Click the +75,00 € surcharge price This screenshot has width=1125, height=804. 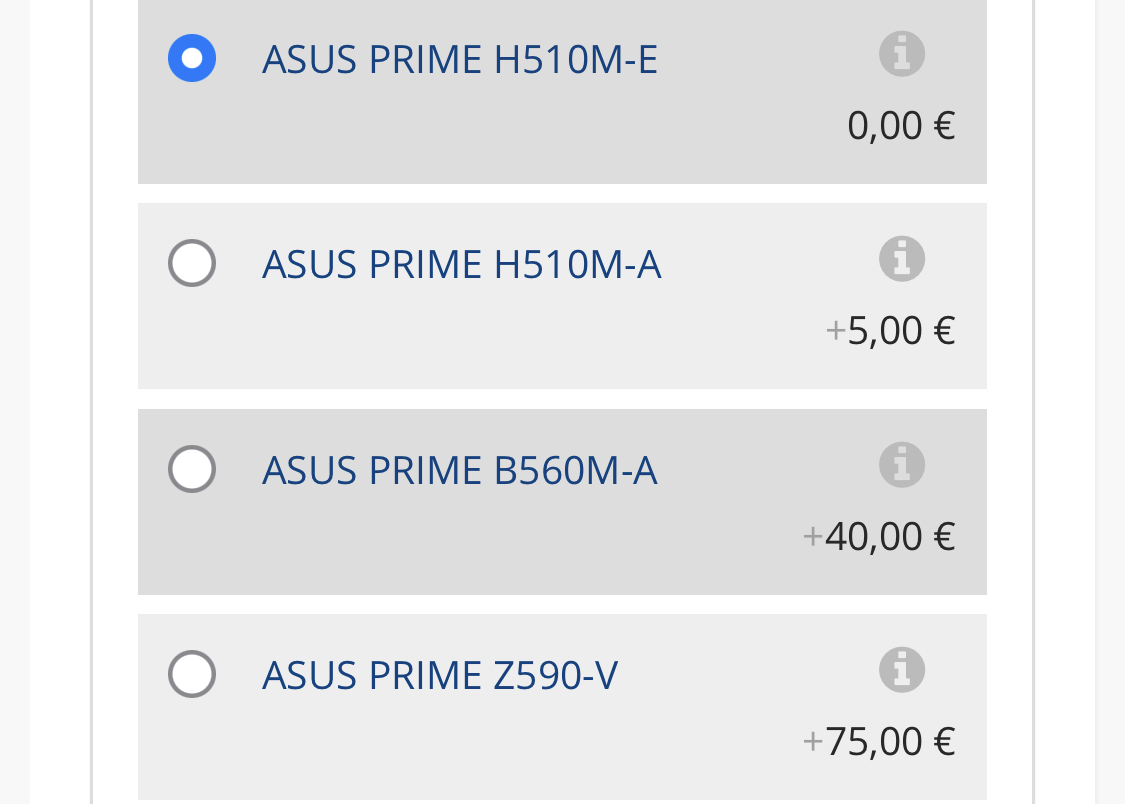coord(879,742)
